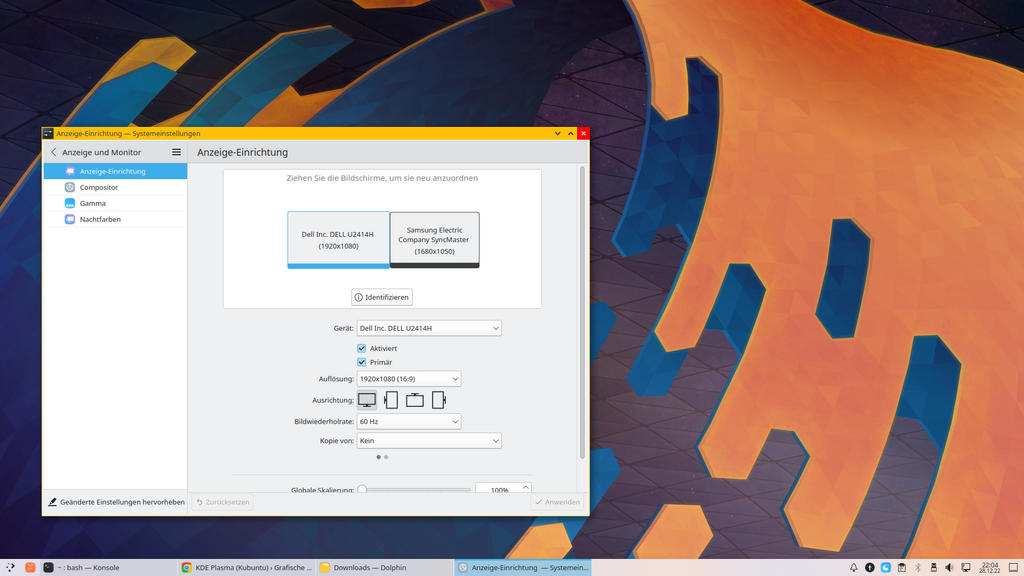Open the volume icon in system tray
This screenshot has width=1024, height=576.
pyautogui.click(x=949, y=567)
